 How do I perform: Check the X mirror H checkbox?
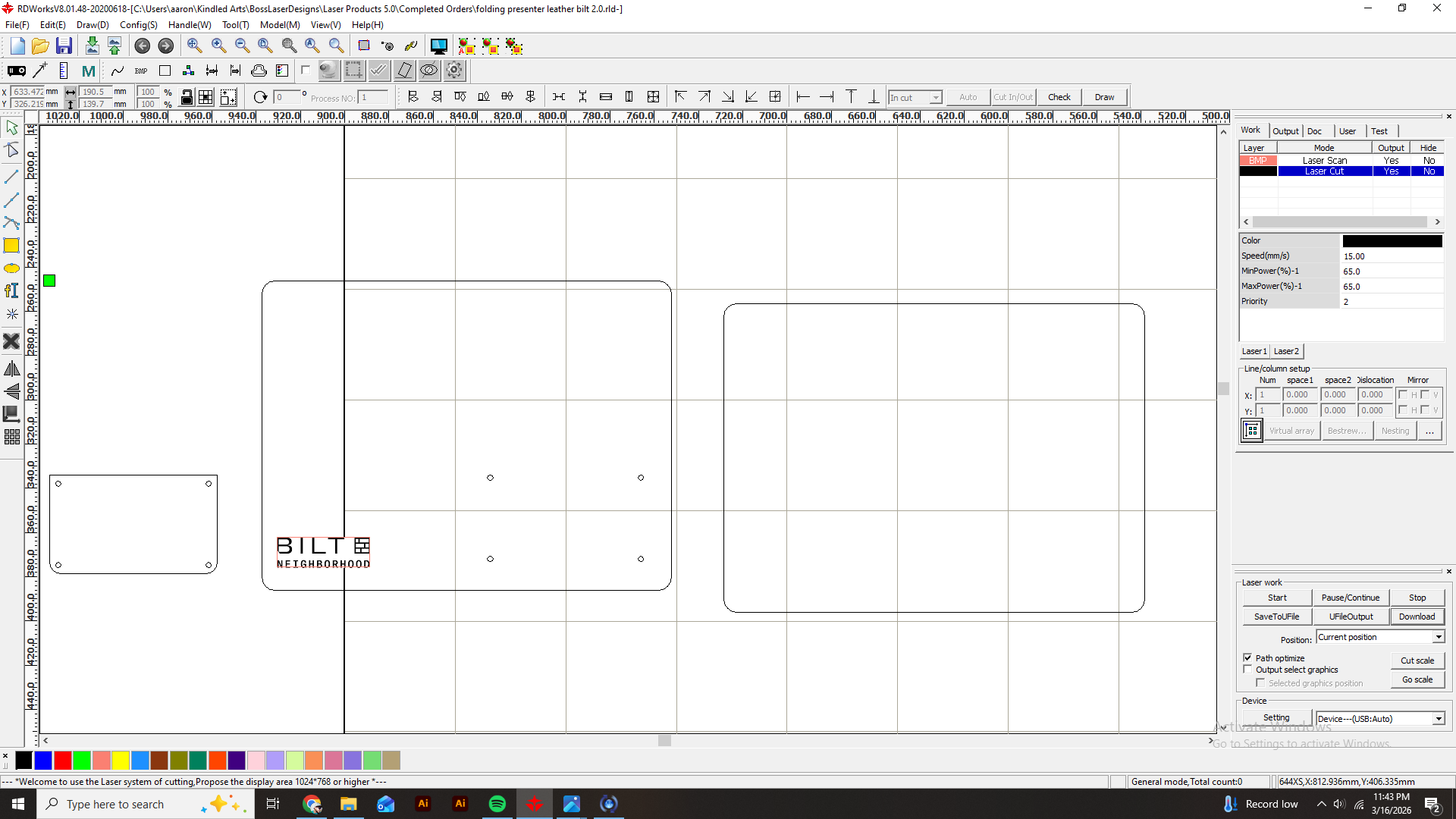click(x=1403, y=394)
